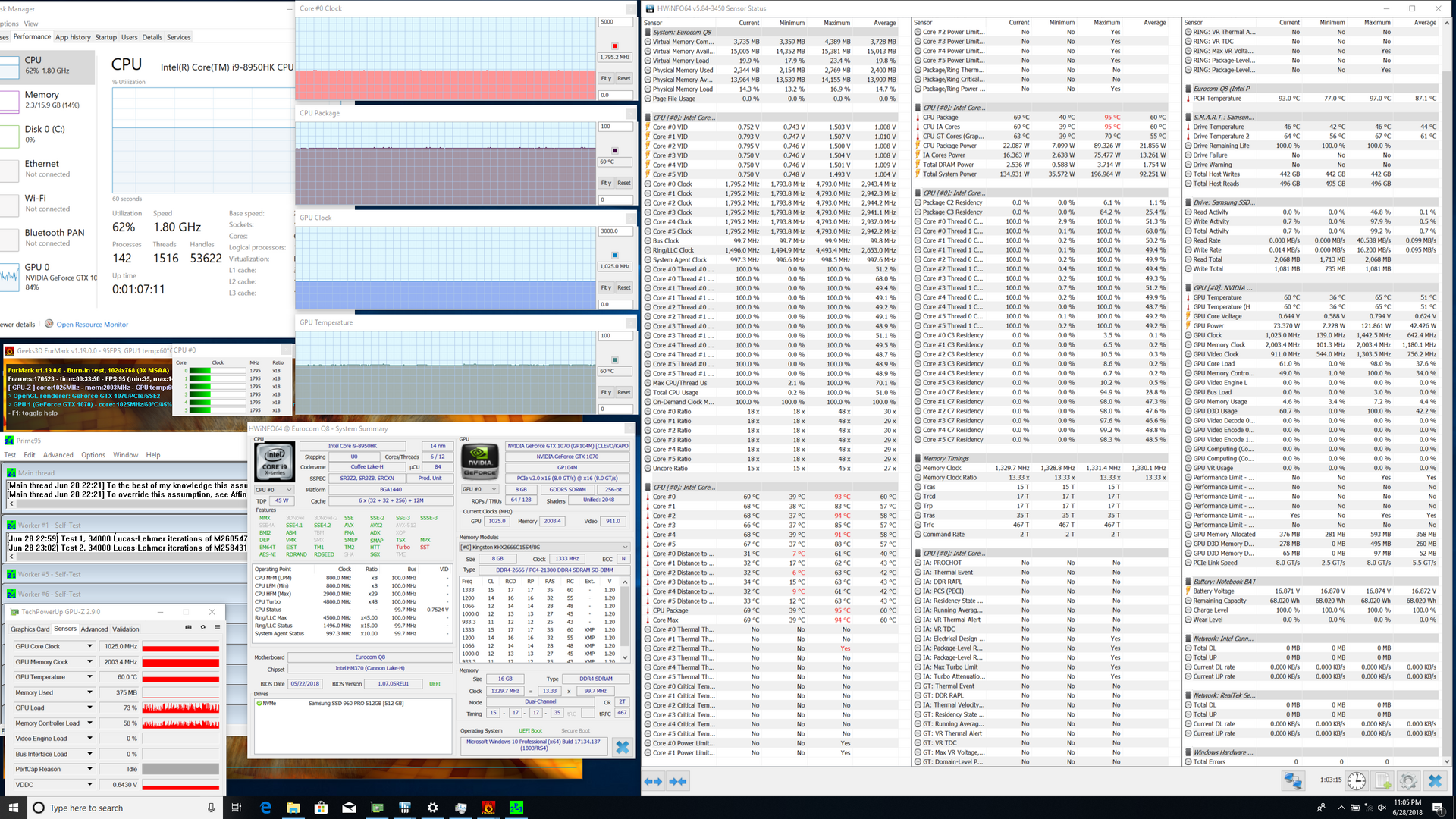Click Cortana microphone icon in search box
This screenshot has width=1456, height=819.
(212, 808)
